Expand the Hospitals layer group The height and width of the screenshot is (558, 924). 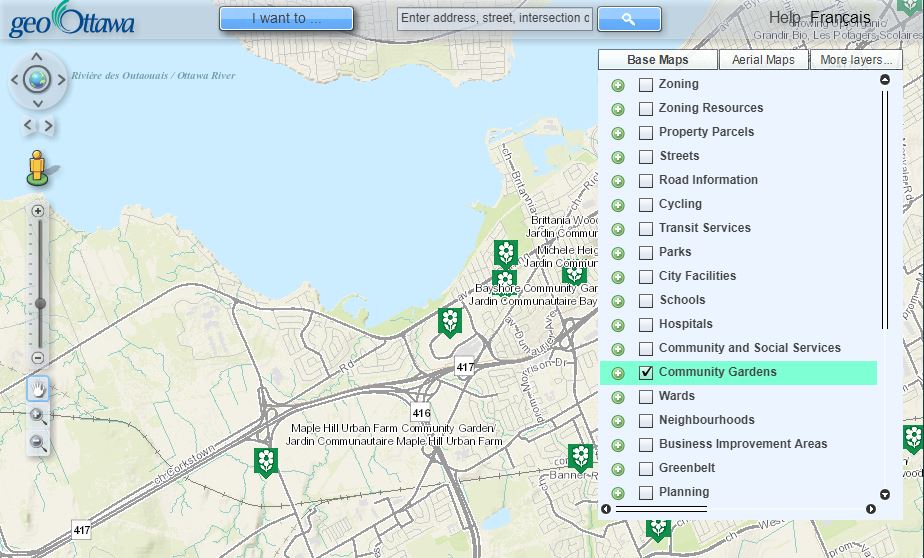618,325
